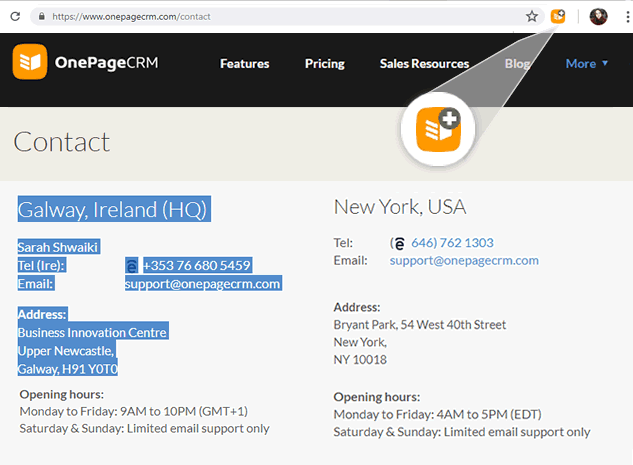The image size is (633, 465).
Task: Click the phone icon beside New York number
Action: tap(399, 243)
